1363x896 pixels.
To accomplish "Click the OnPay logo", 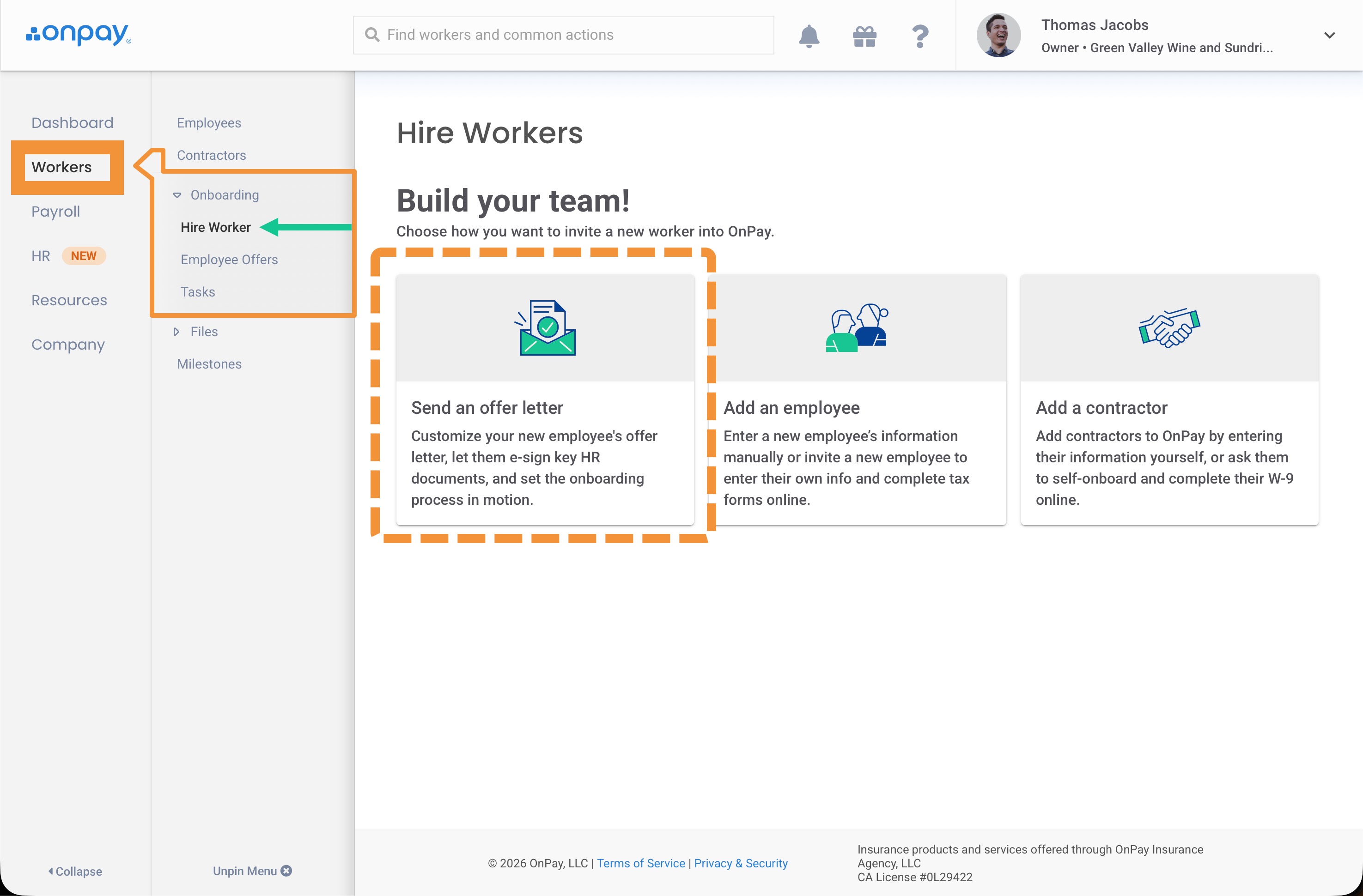I will (79, 34).
